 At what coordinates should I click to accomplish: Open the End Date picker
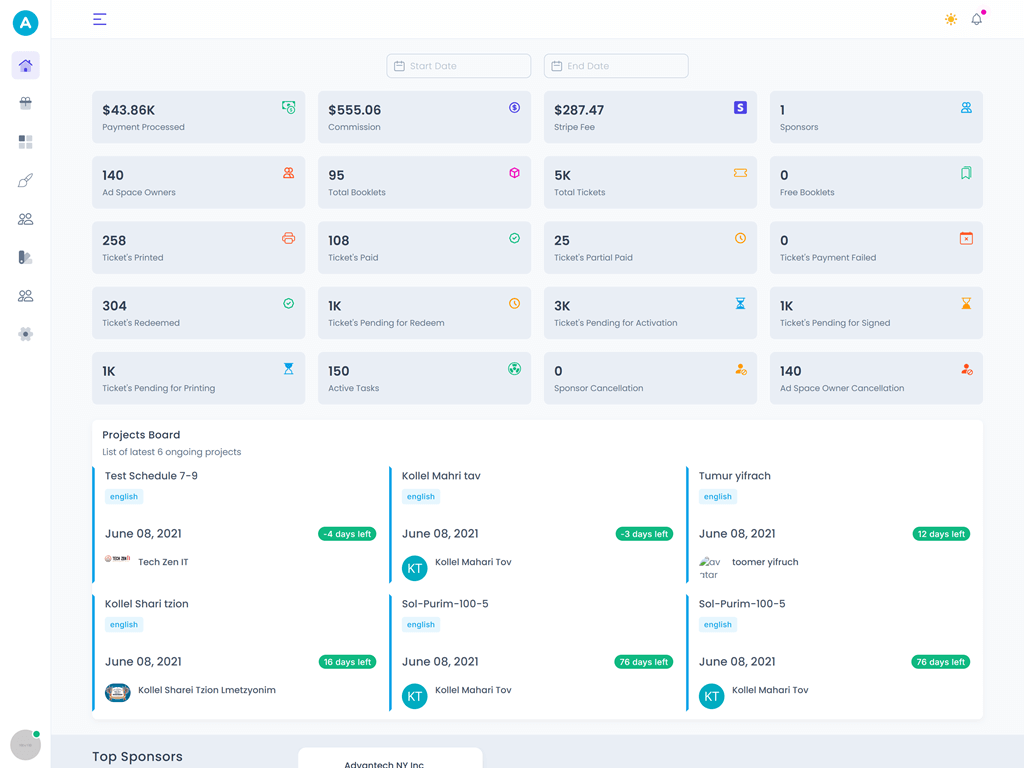[x=616, y=66]
